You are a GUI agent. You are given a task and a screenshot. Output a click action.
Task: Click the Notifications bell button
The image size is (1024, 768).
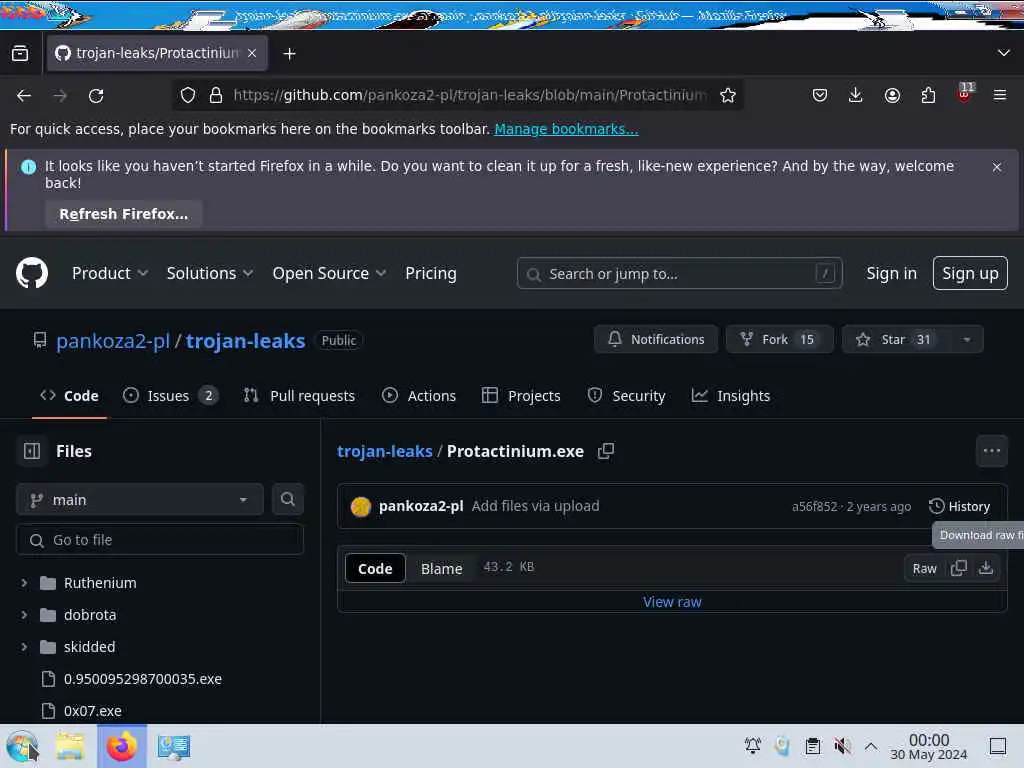coord(656,340)
